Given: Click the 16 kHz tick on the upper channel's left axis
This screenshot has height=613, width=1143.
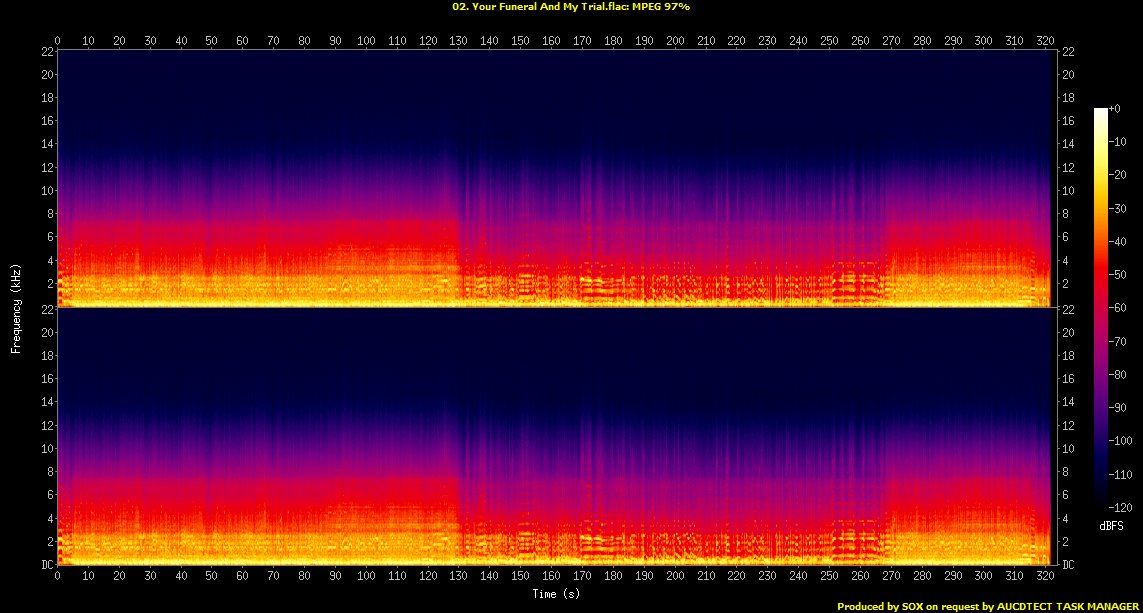Looking at the screenshot, I should pyautogui.click(x=45, y=121).
